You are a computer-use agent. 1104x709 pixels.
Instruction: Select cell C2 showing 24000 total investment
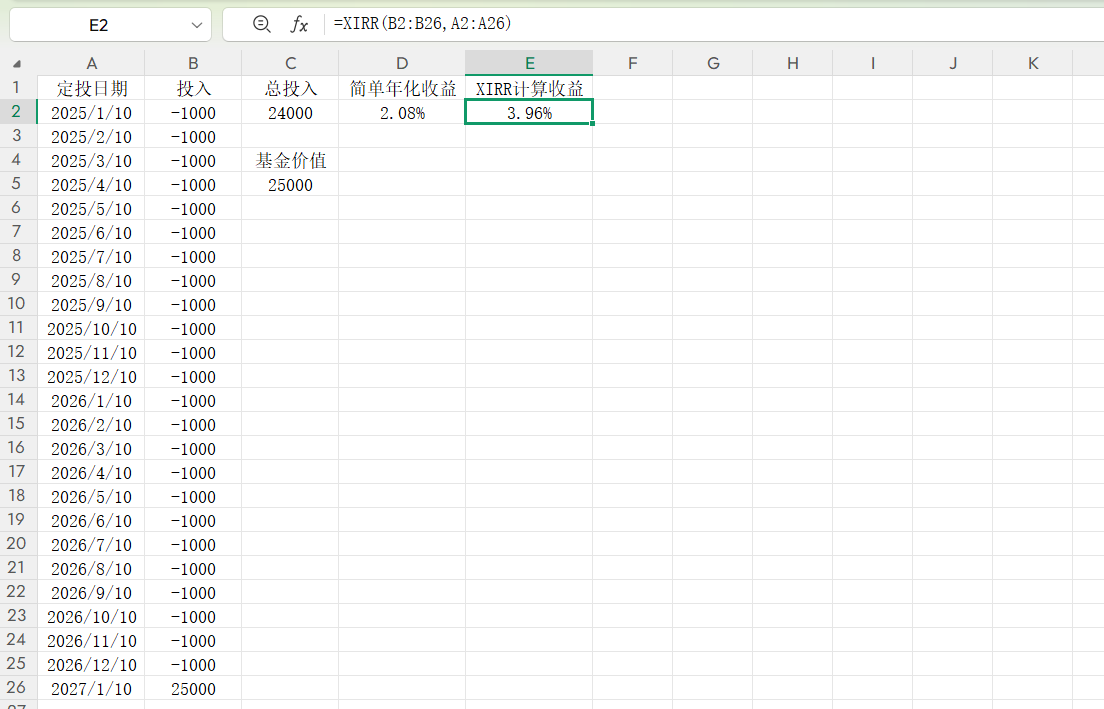(x=290, y=112)
